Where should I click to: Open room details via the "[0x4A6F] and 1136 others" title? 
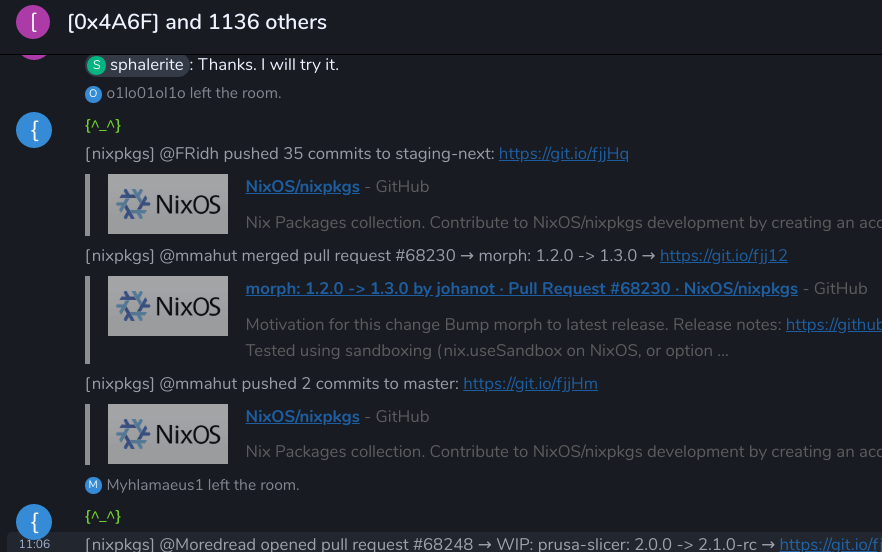[x=197, y=22]
